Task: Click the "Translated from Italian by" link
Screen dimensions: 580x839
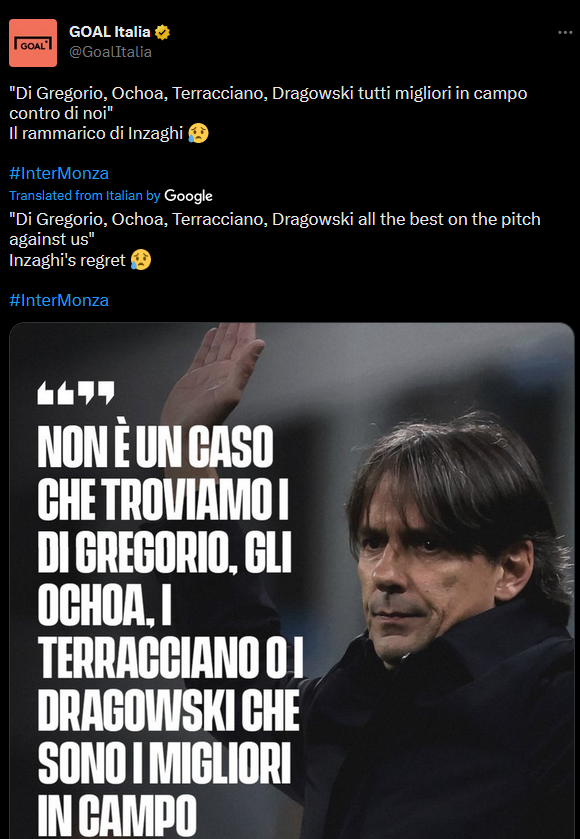Action: click(x=85, y=196)
